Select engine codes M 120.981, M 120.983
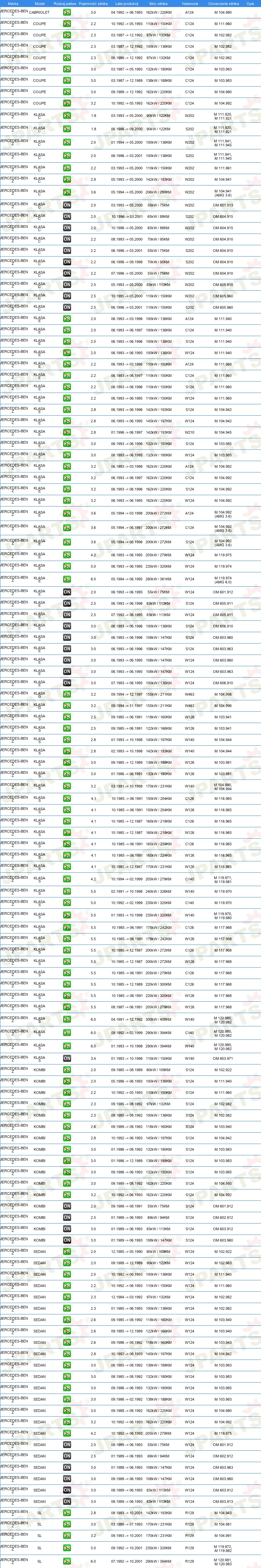The height and width of the screenshot is (1568, 261). [x=223, y=1563]
